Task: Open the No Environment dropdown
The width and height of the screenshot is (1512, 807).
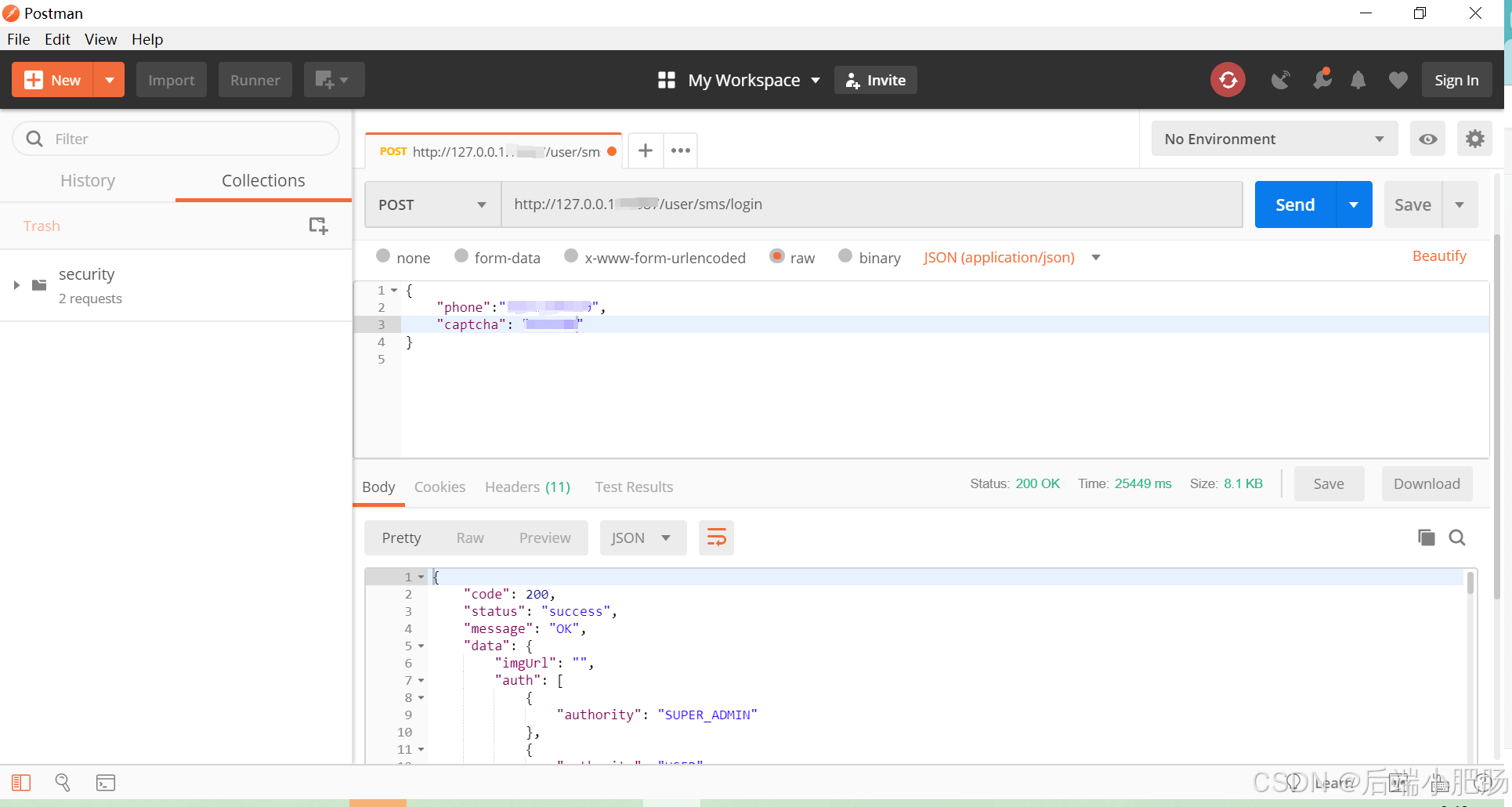Action: point(1275,139)
